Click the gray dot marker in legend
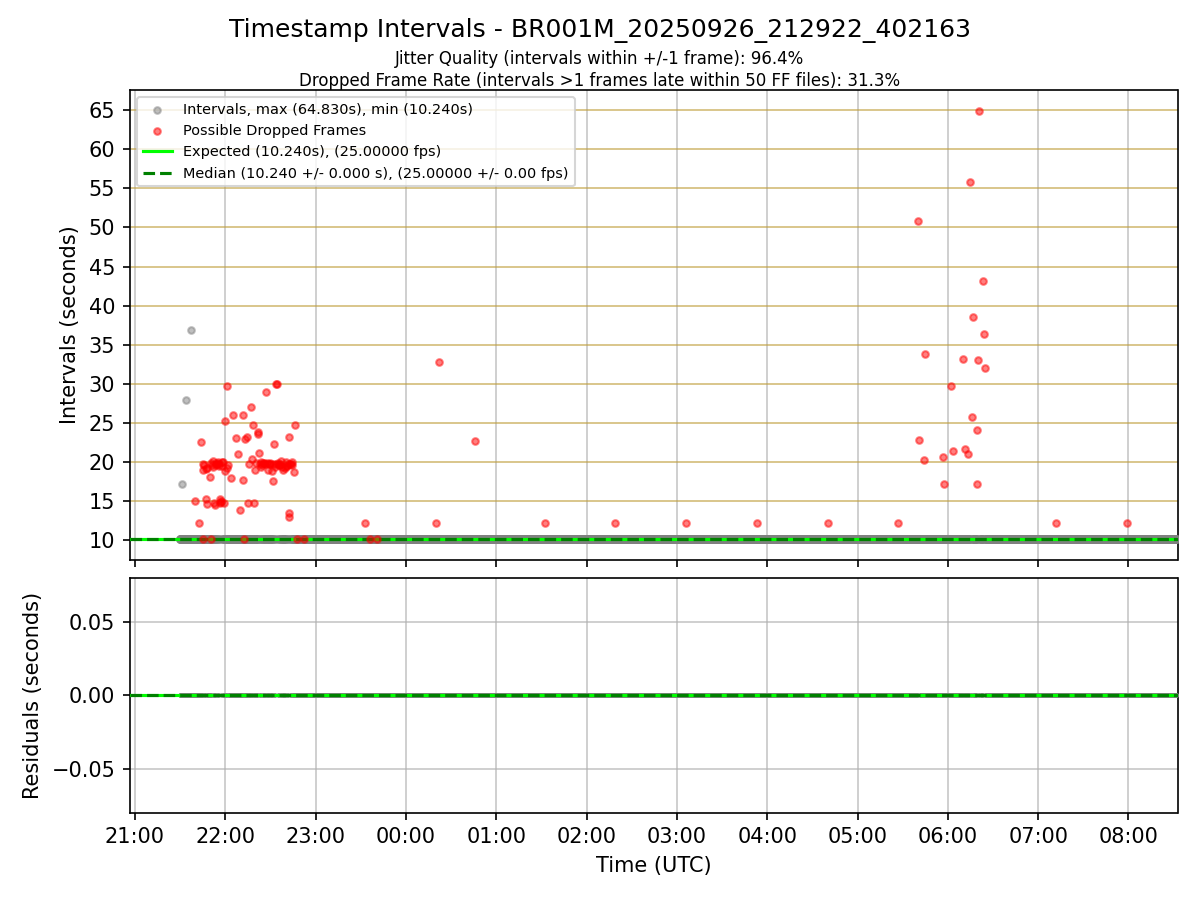The image size is (1200, 900). tap(157, 109)
